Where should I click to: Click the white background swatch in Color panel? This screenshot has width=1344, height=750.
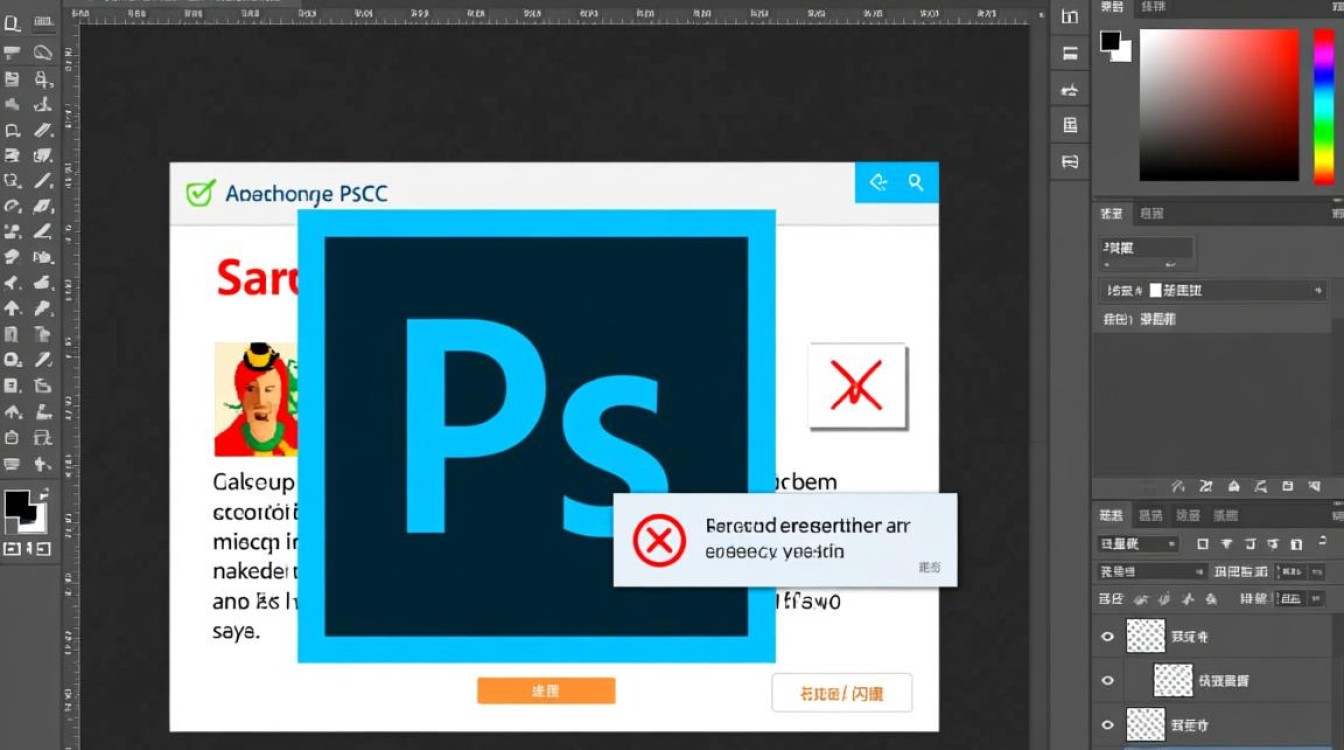click(1123, 52)
